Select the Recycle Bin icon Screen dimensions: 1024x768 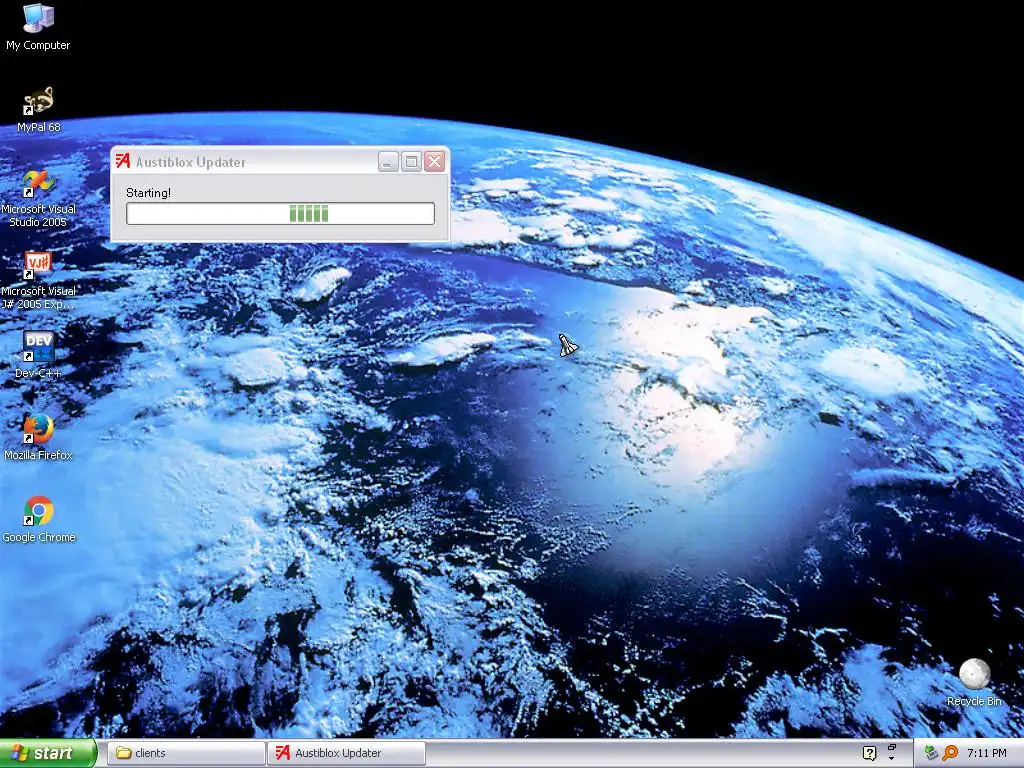pyautogui.click(x=974, y=682)
